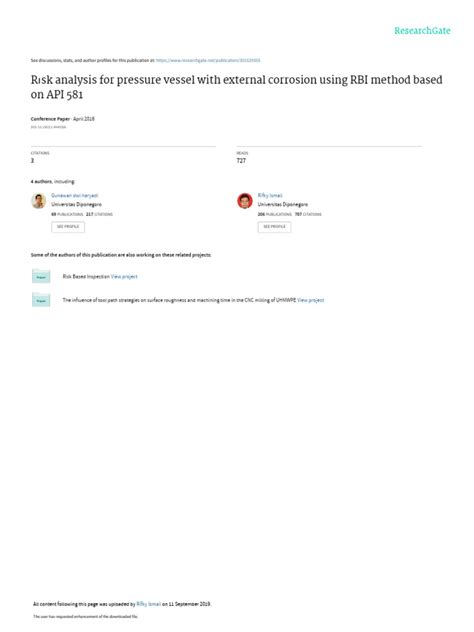Click Rifky Ismail's profile photo
The image size is (474, 632).
point(245,201)
